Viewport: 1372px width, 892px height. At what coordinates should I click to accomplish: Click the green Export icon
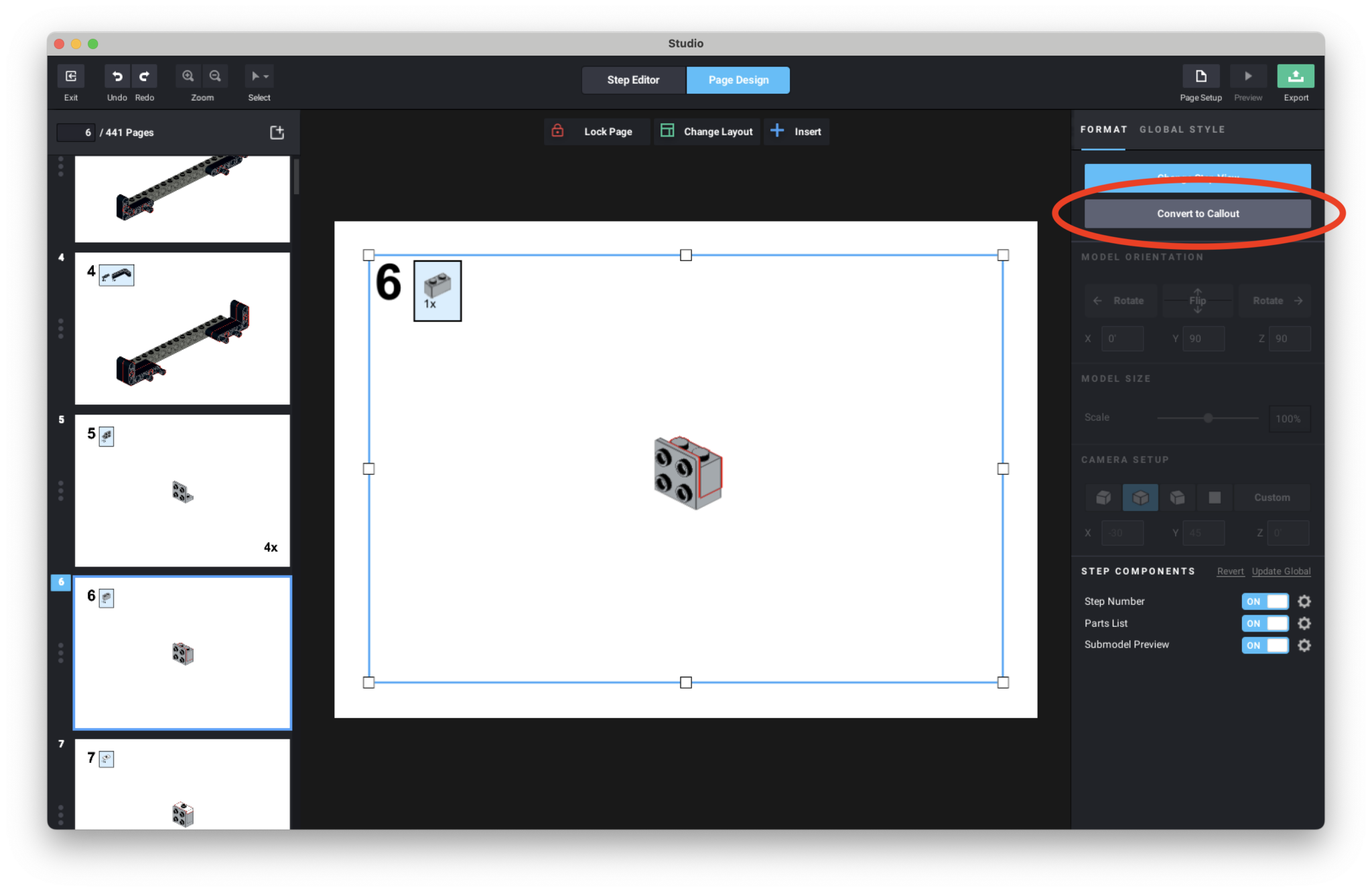coord(1295,76)
